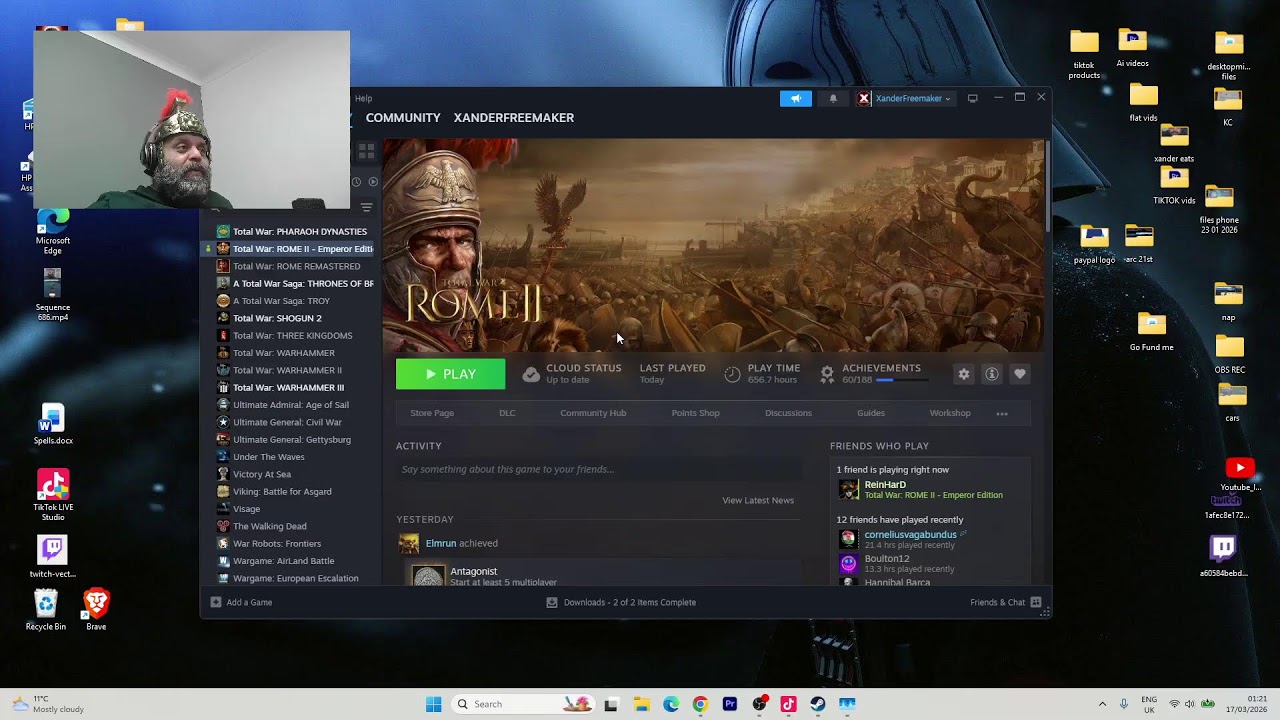Switch Steam to Big Picture mode icon
1280x720 pixels.
[x=972, y=98]
